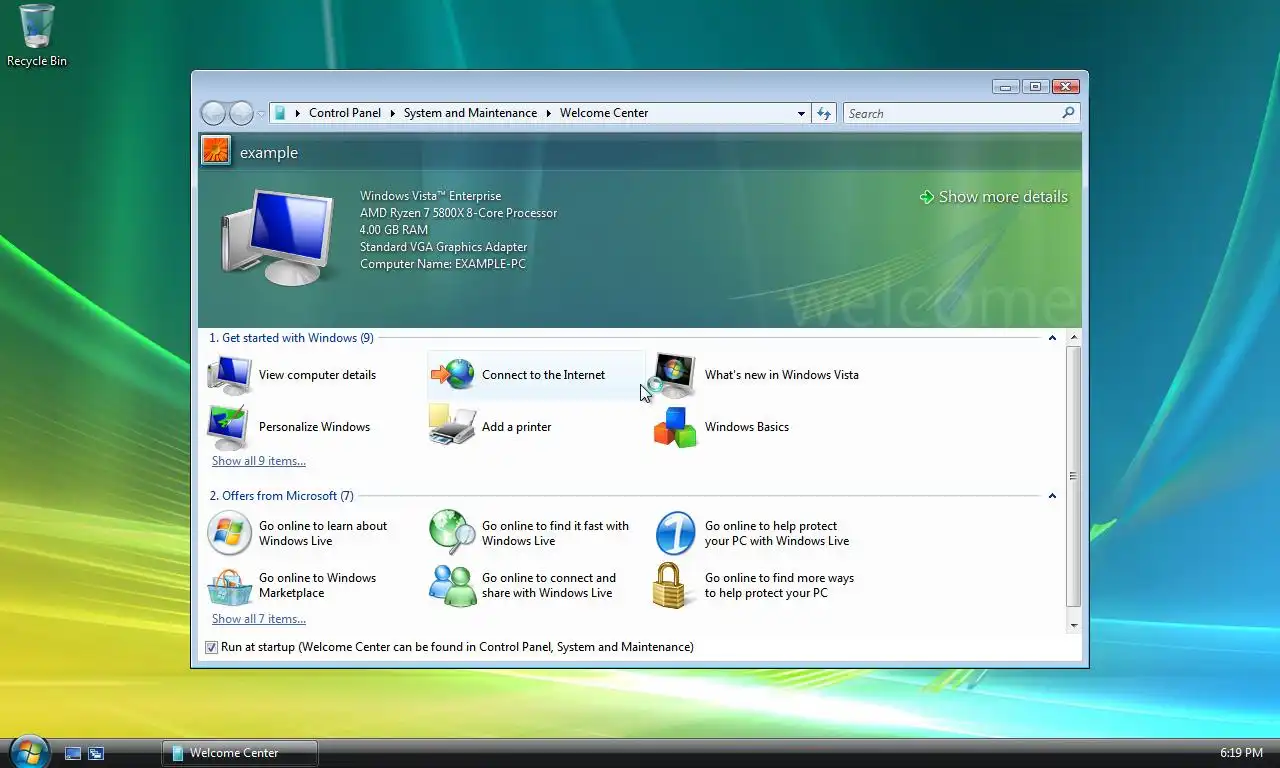Click the Windows Start orb
Image resolution: width=1280 pixels, height=768 pixels.
point(29,752)
